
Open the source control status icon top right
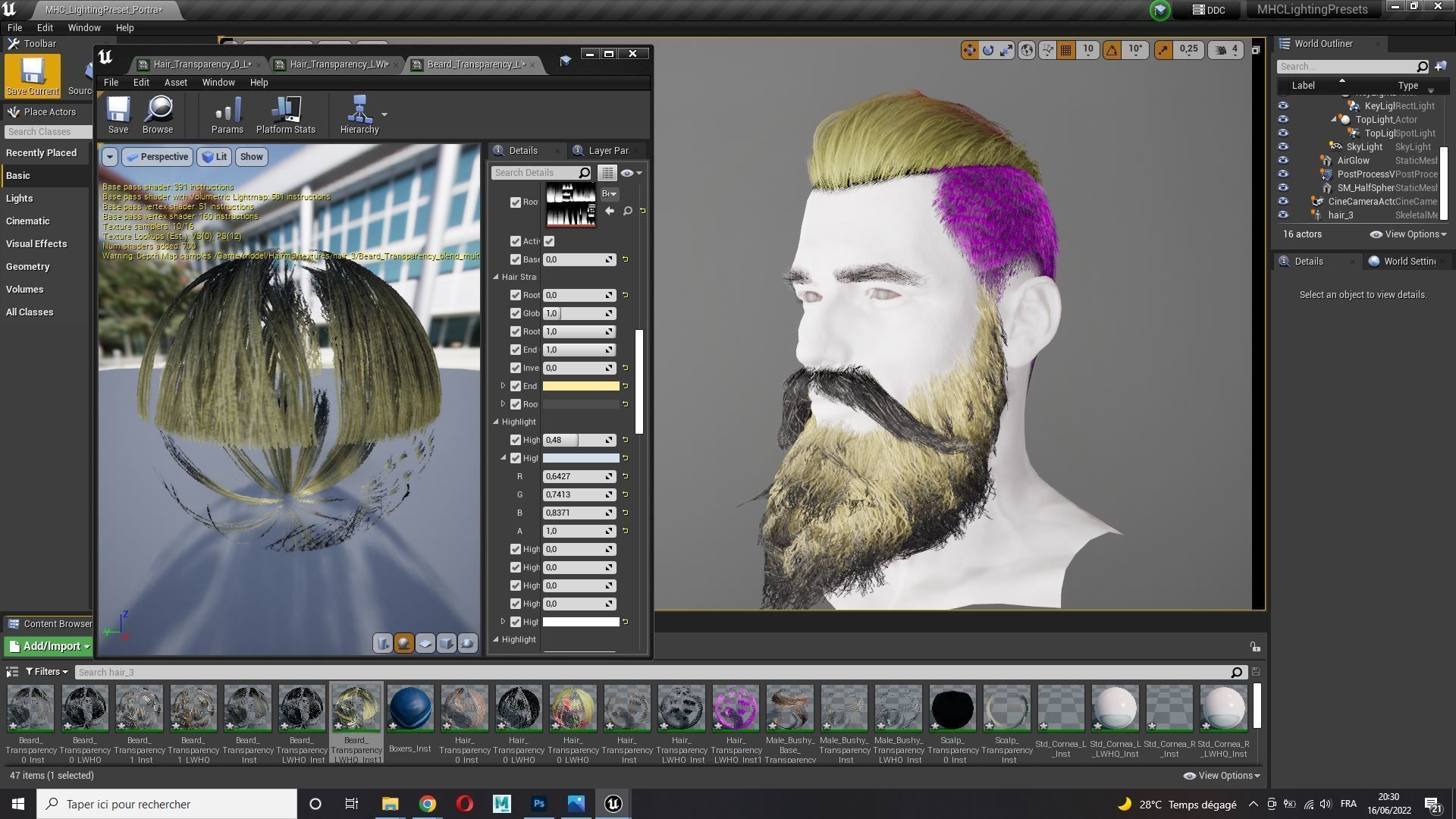[x=1159, y=10]
